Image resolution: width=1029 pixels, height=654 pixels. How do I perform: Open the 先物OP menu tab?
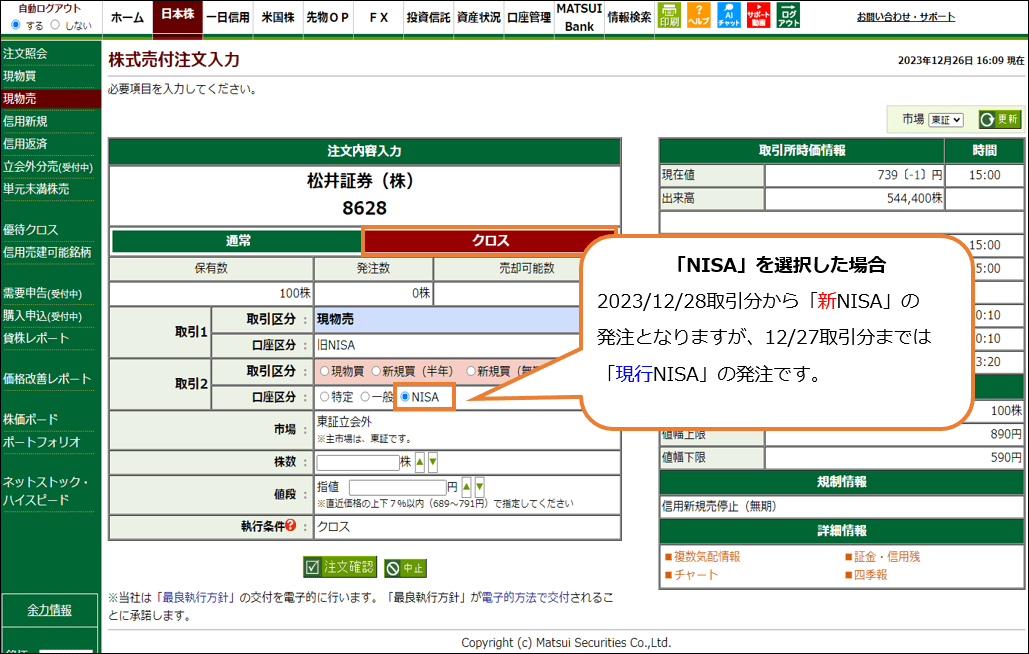pyautogui.click(x=327, y=18)
